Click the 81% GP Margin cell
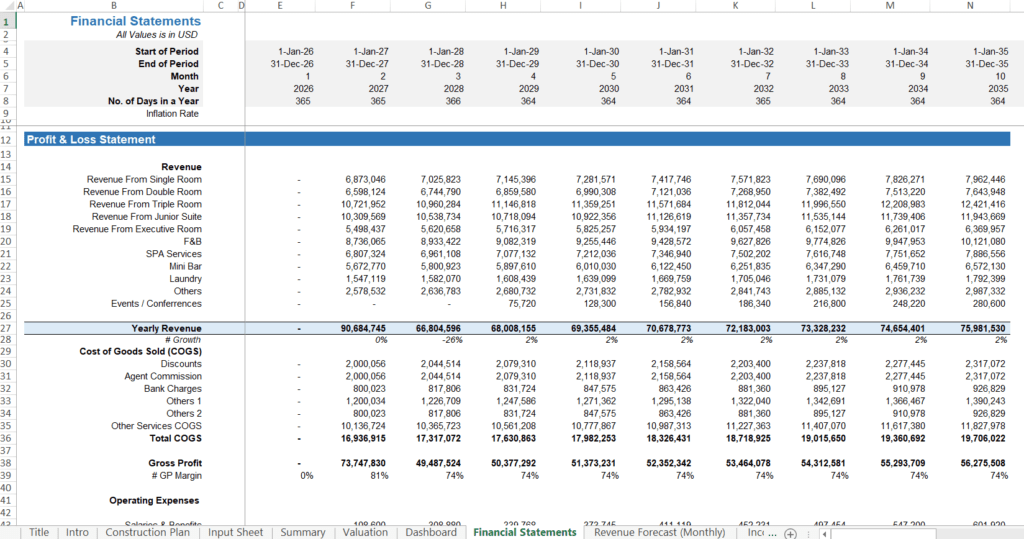1024x539 pixels. tap(379, 476)
